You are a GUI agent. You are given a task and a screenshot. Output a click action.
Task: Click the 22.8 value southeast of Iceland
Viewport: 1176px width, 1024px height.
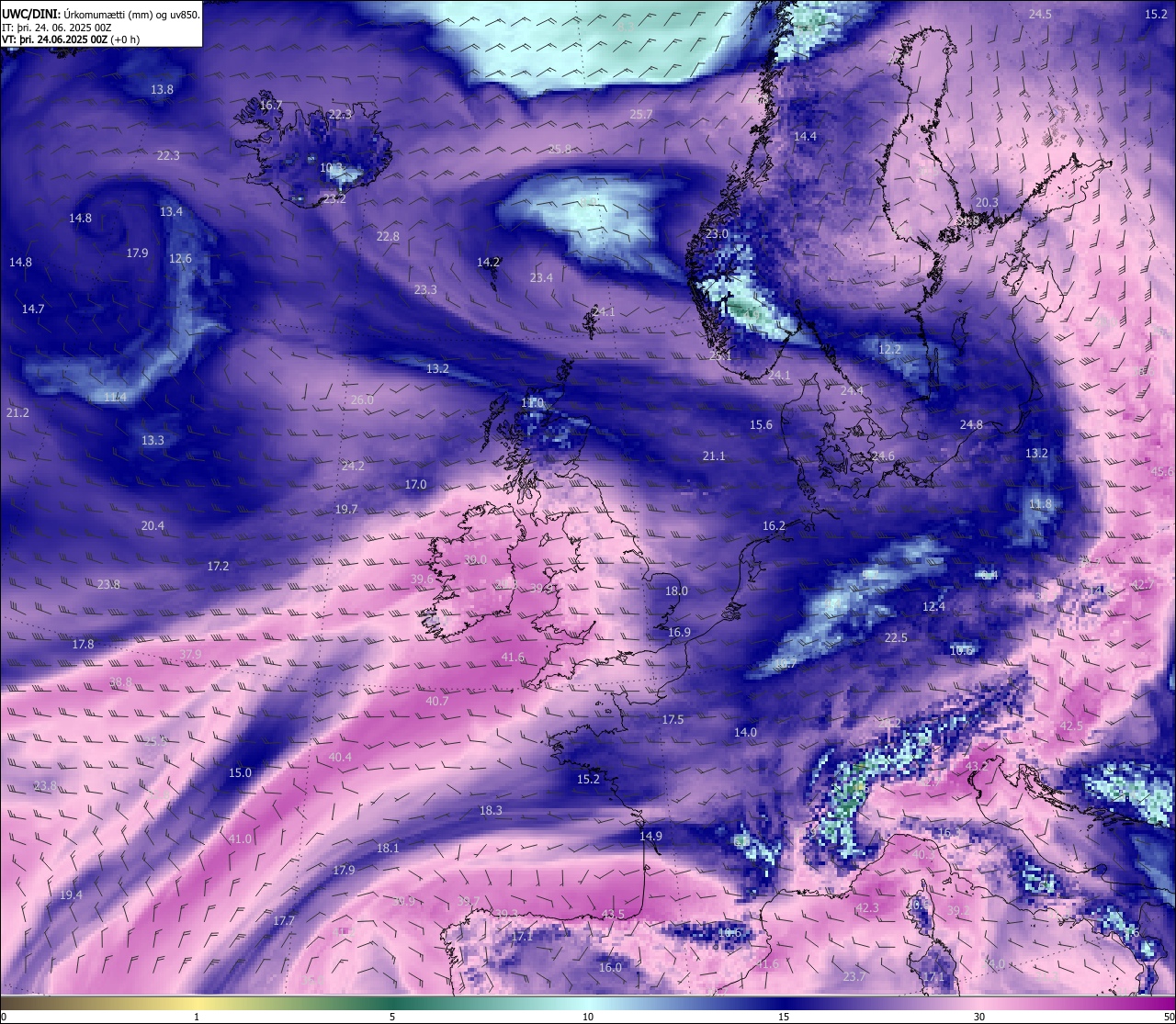(x=388, y=236)
